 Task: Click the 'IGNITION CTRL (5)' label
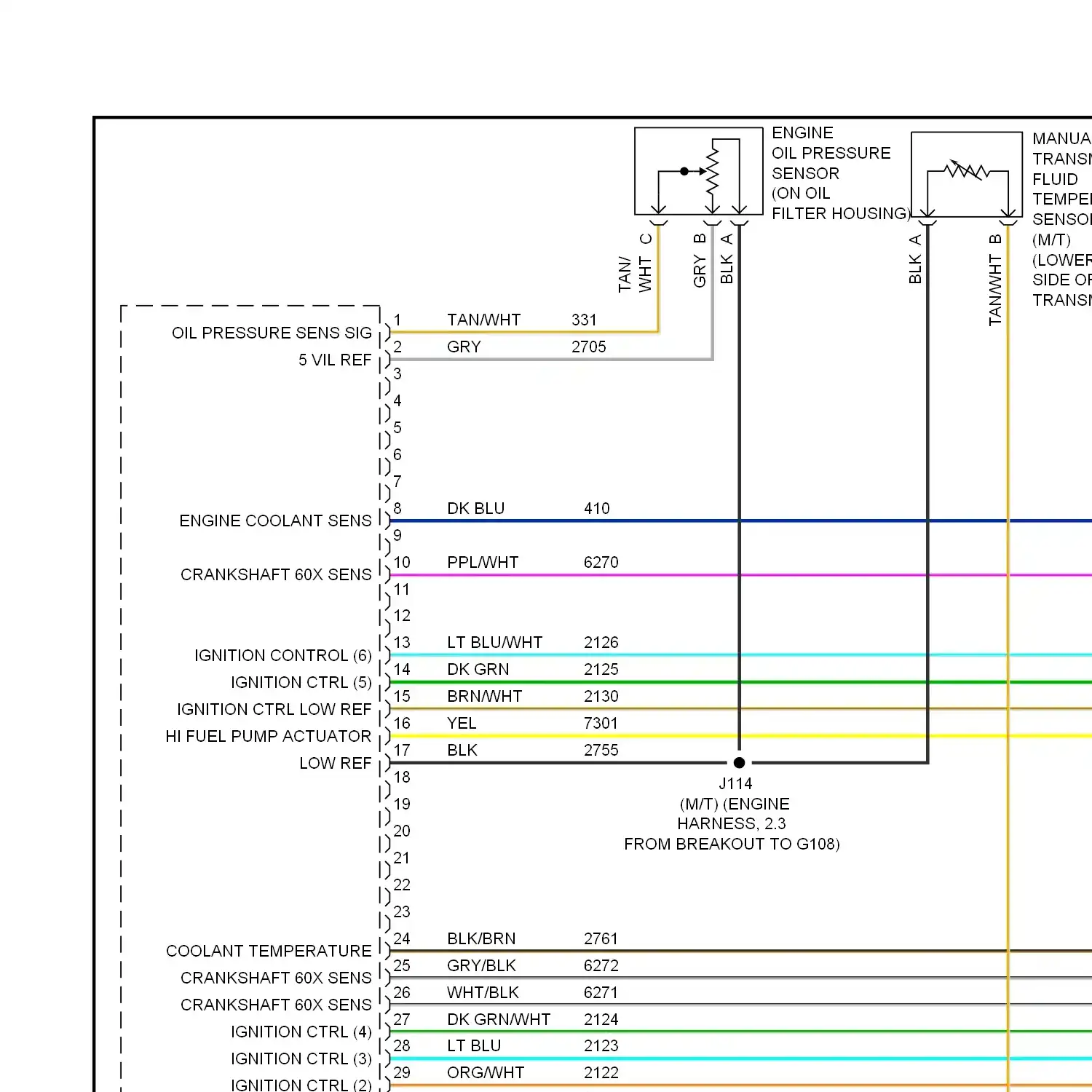pos(301,682)
